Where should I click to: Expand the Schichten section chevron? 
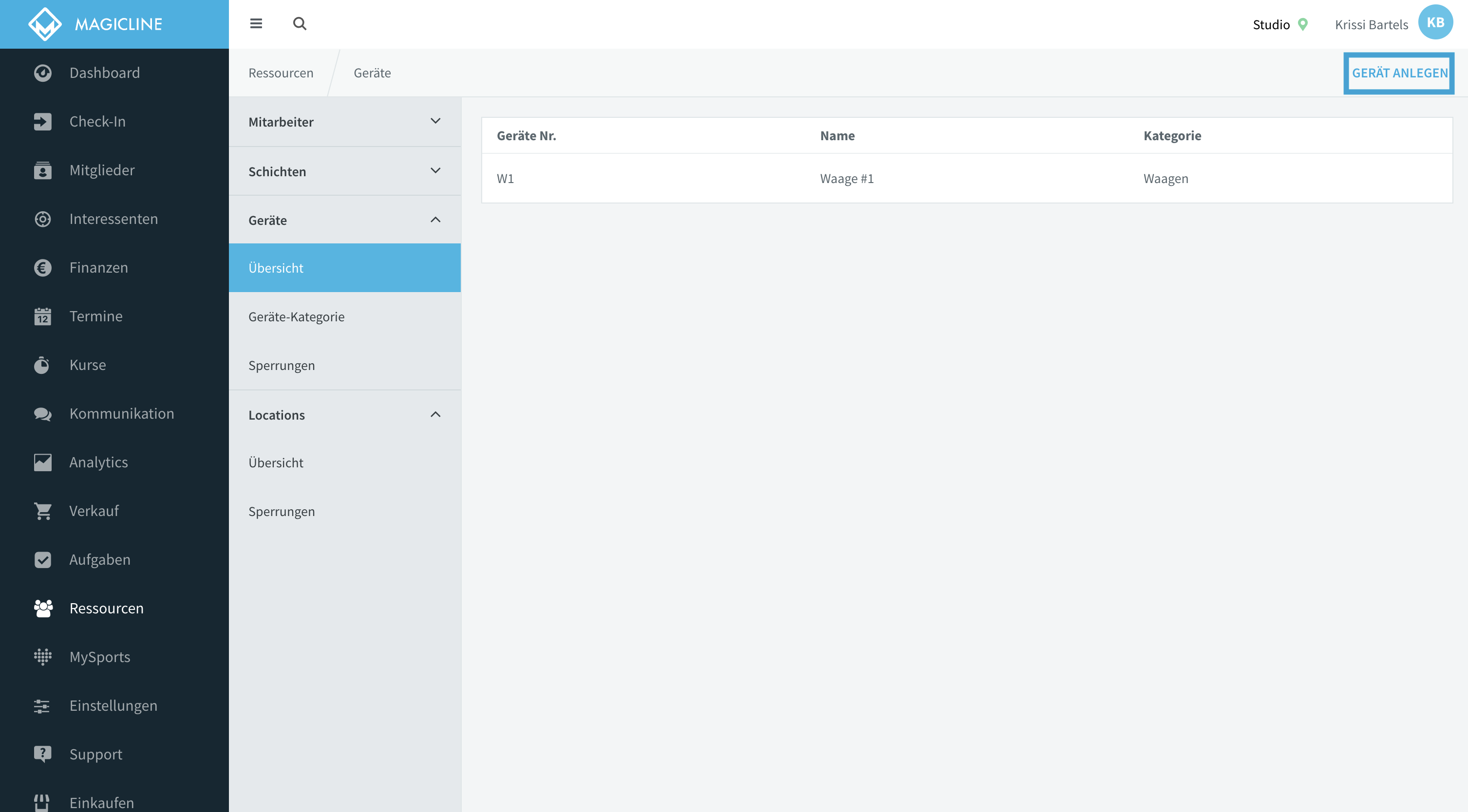pyautogui.click(x=435, y=171)
